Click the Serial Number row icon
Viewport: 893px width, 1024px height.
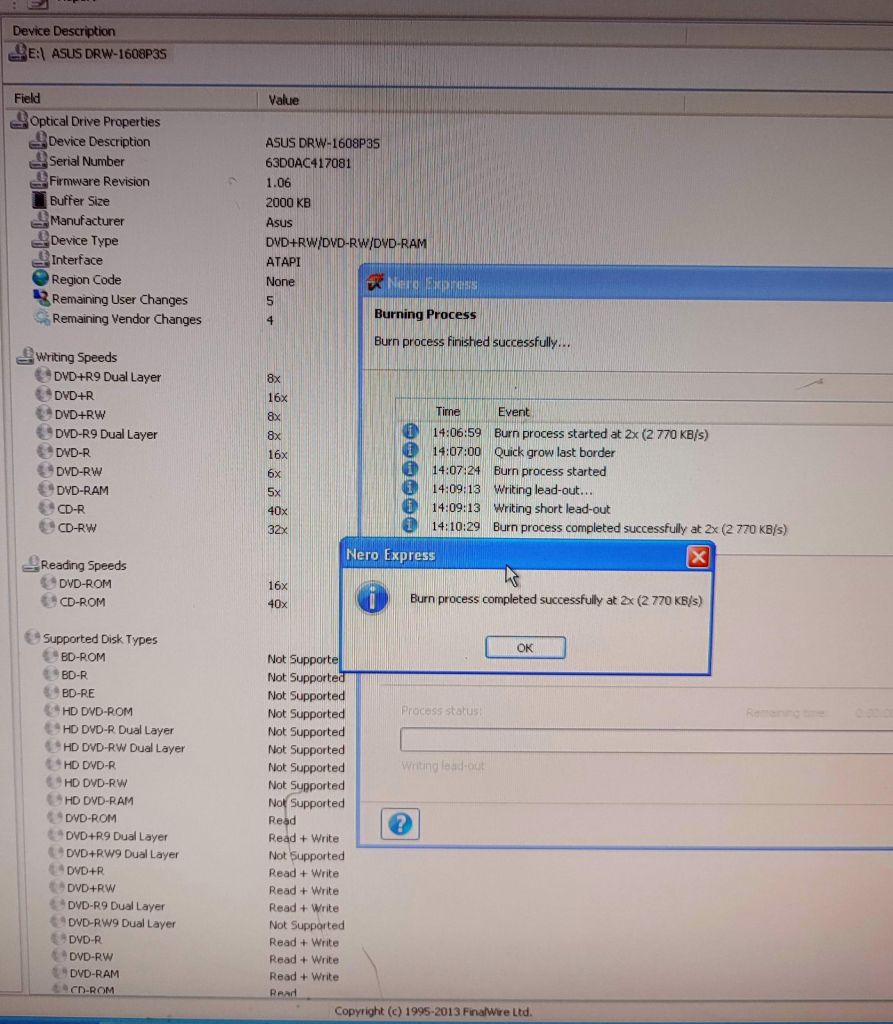[x=39, y=160]
